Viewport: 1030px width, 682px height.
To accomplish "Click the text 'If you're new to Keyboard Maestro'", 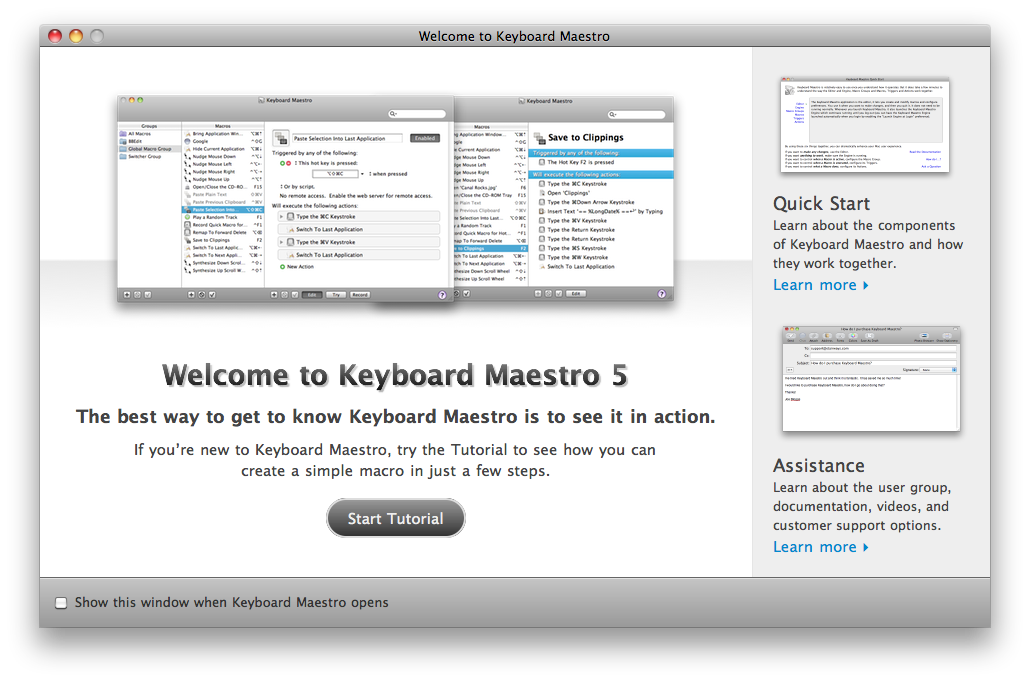I will click(261, 450).
